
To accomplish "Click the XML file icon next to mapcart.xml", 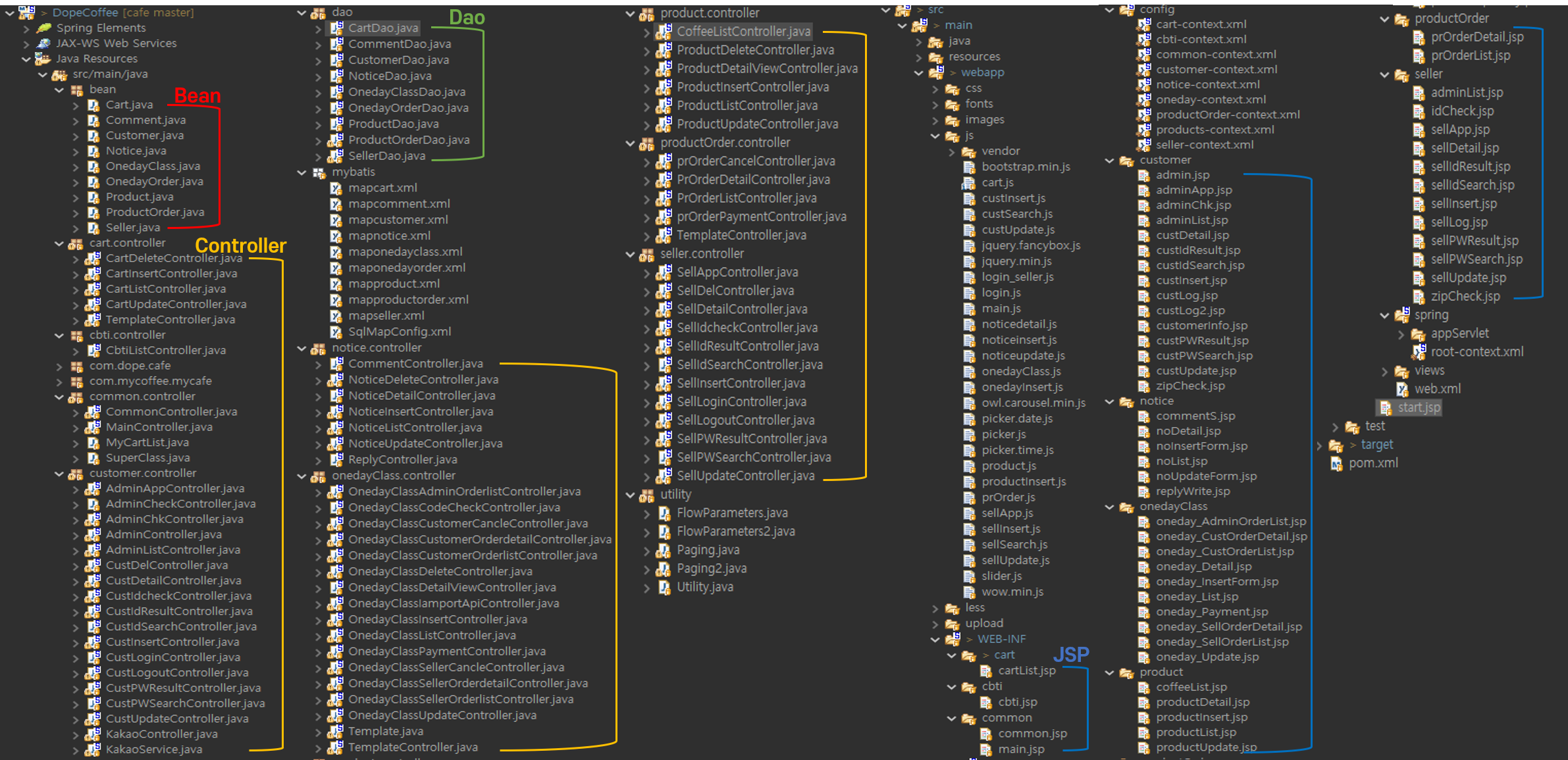I will [336, 188].
